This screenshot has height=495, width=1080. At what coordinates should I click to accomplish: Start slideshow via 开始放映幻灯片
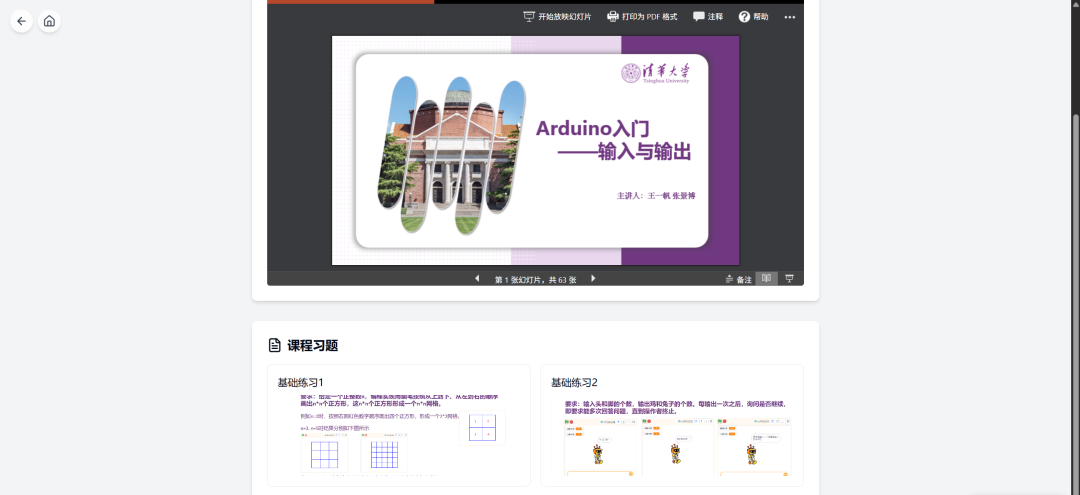click(x=557, y=17)
